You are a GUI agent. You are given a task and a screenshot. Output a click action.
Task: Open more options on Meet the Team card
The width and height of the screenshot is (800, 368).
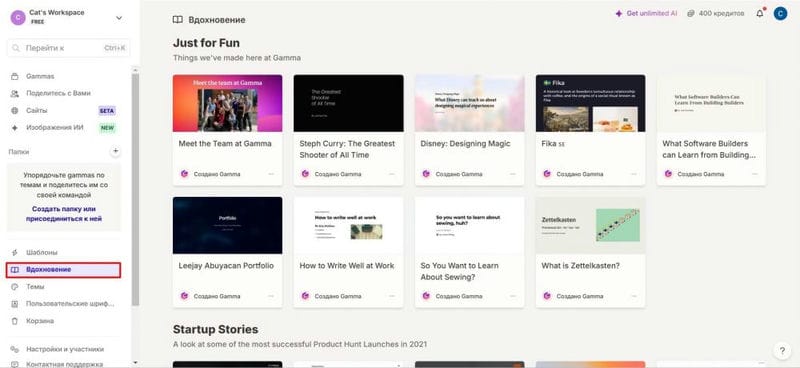coord(271,174)
